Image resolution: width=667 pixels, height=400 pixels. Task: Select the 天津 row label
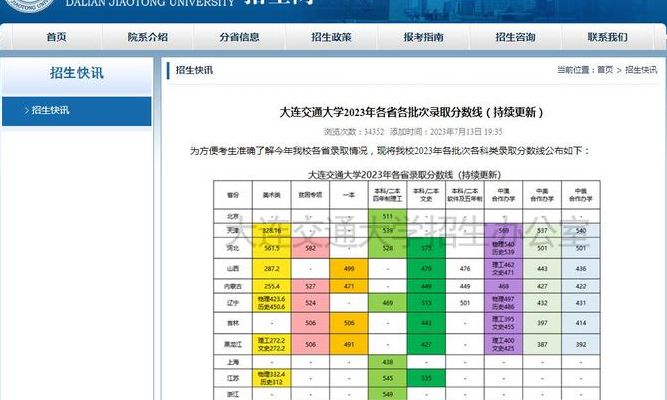point(233,230)
